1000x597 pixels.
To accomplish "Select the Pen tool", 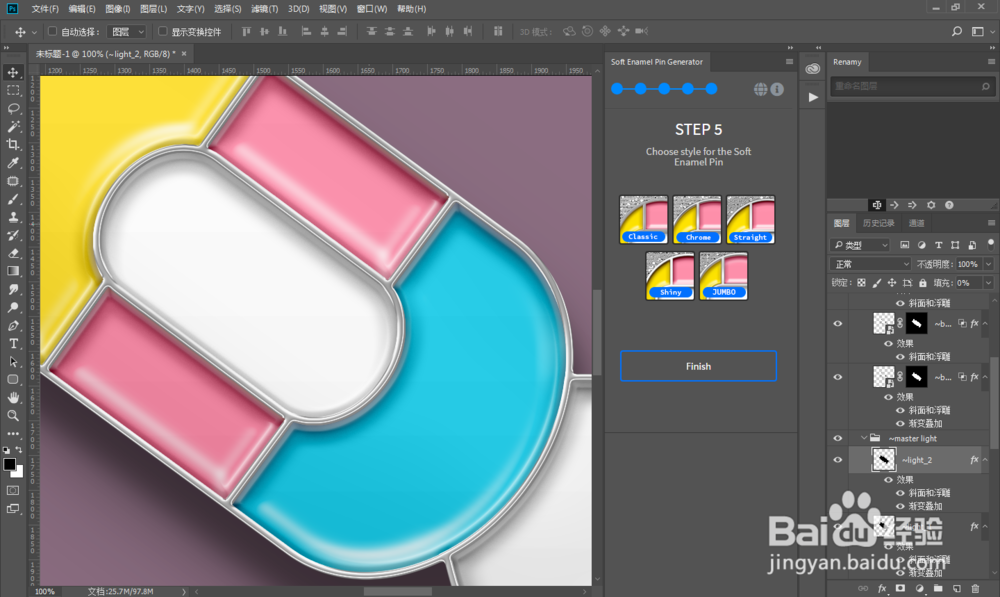I will coord(13,325).
